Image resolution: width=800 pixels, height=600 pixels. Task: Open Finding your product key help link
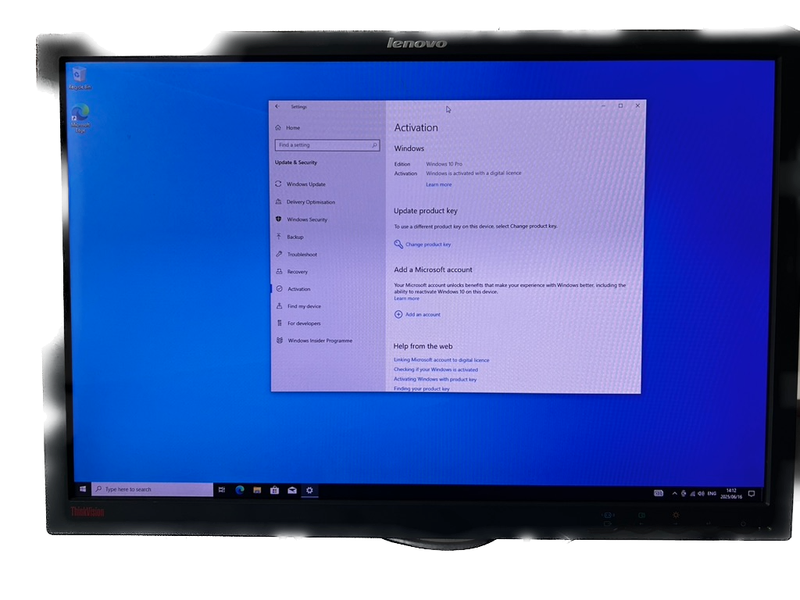(421, 389)
